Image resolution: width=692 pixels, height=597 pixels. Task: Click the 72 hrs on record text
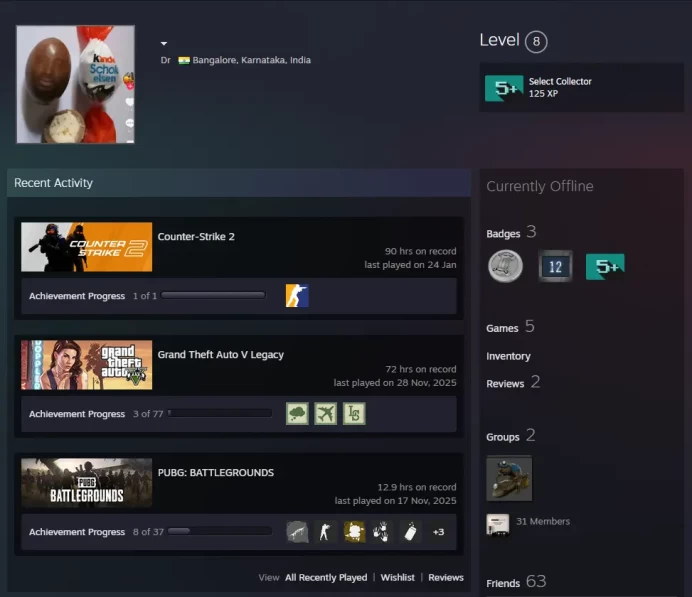(421, 369)
